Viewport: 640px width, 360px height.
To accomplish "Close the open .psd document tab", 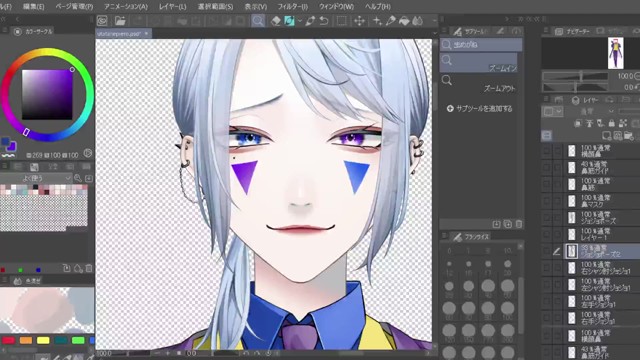I will (146, 33).
